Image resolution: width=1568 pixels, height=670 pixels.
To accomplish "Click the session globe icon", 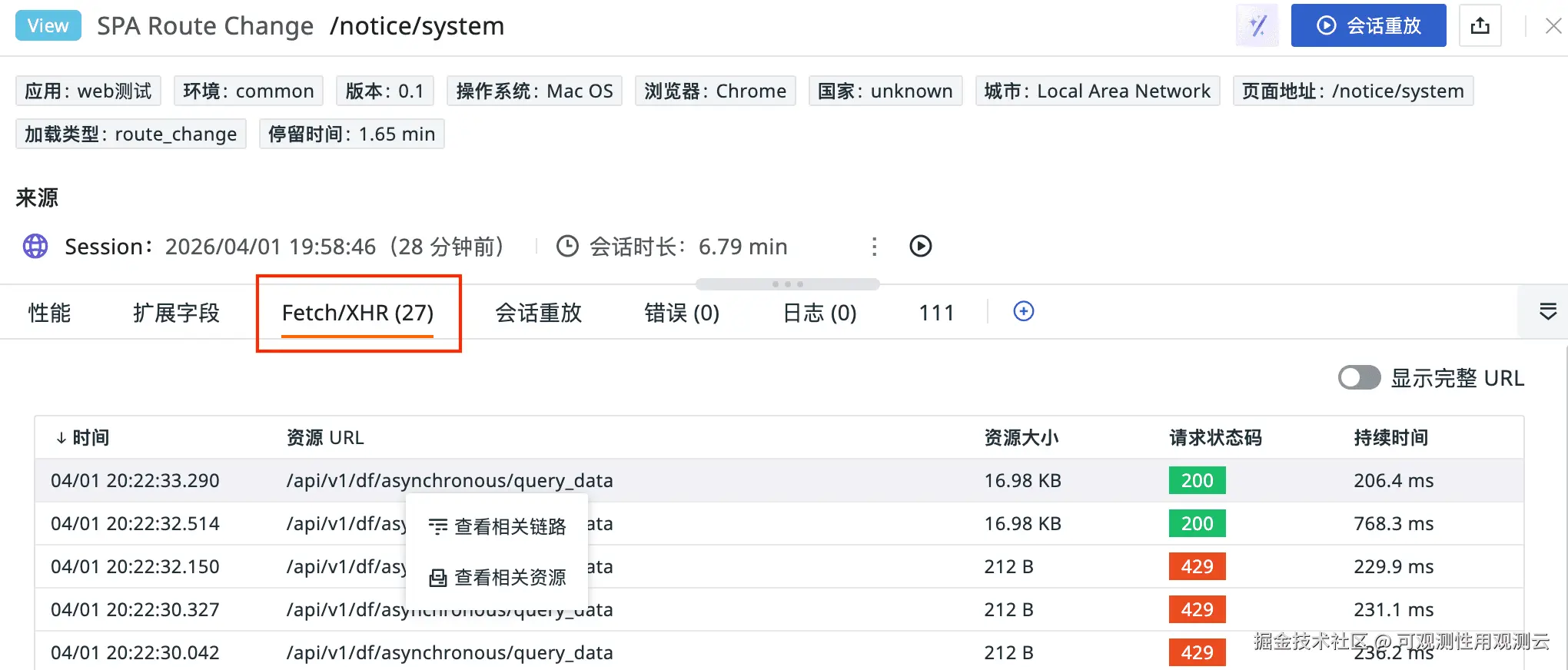I will 35,247.
